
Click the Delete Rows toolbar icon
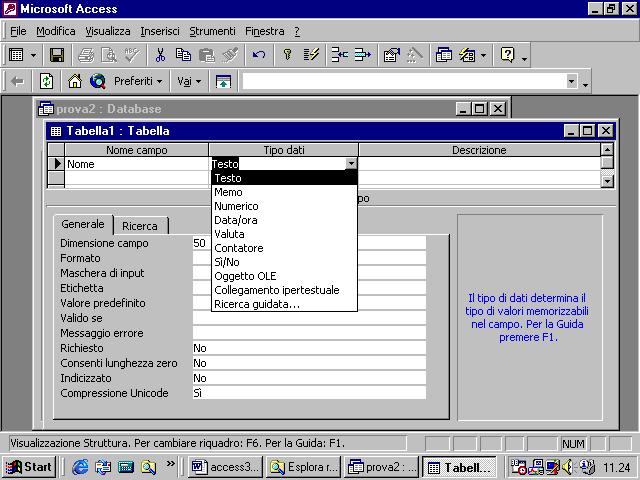tap(362, 55)
